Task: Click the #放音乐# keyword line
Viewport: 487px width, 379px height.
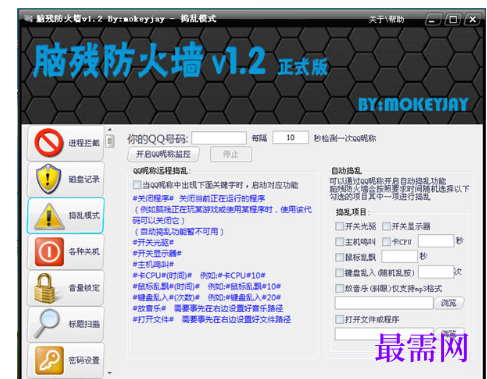Action: pos(208,308)
